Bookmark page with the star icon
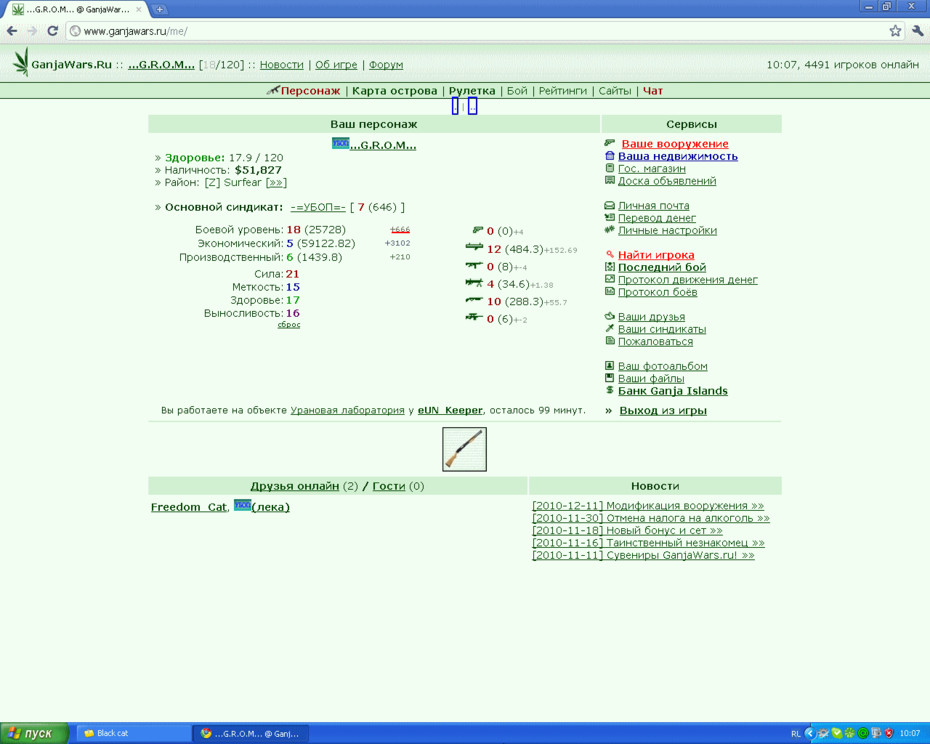The width and height of the screenshot is (930, 744). (x=895, y=31)
